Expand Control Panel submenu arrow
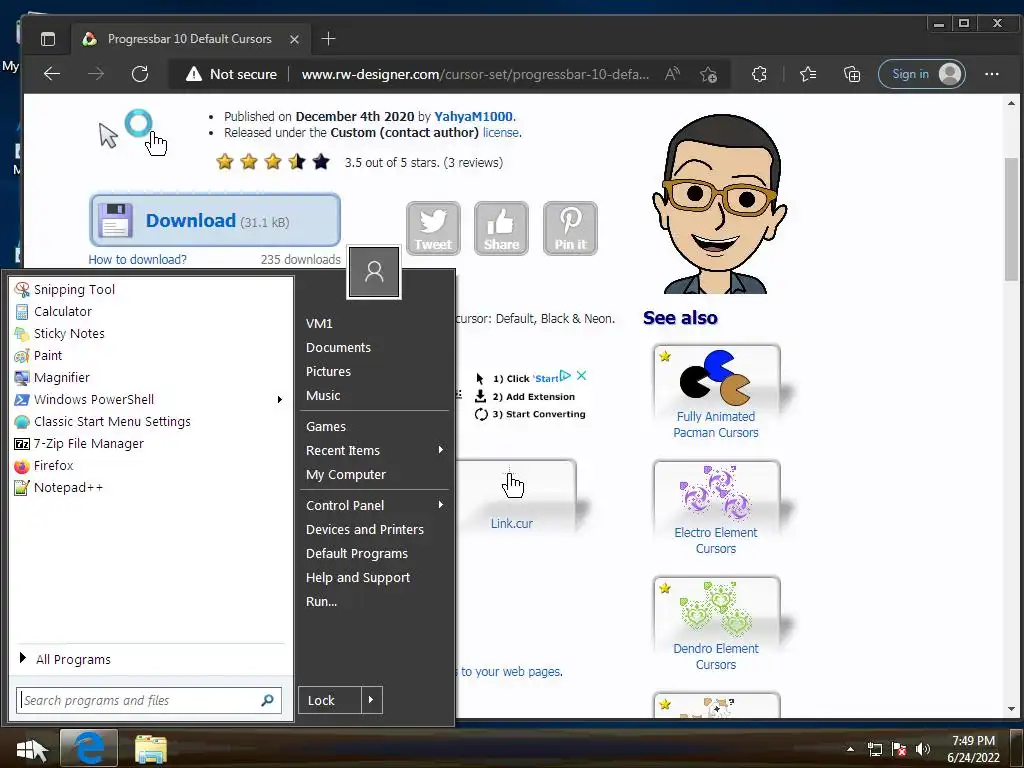Screen dimensions: 1024x768 coord(441,504)
